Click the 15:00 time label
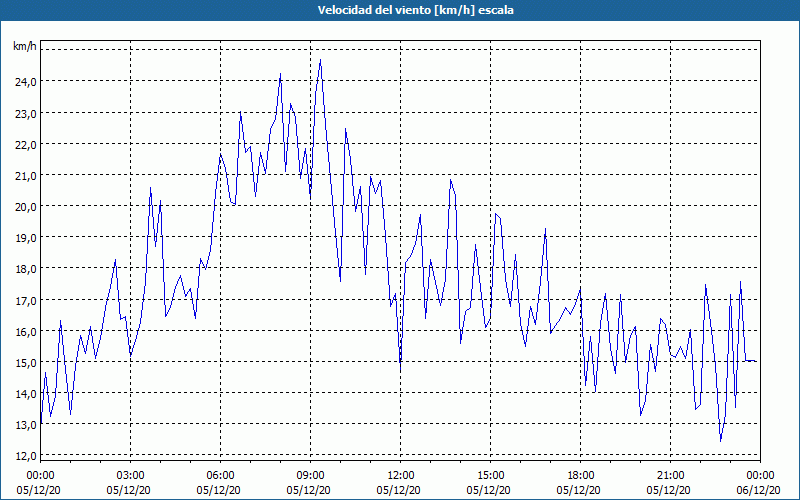This screenshot has height=500, width=800. (x=491, y=476)
